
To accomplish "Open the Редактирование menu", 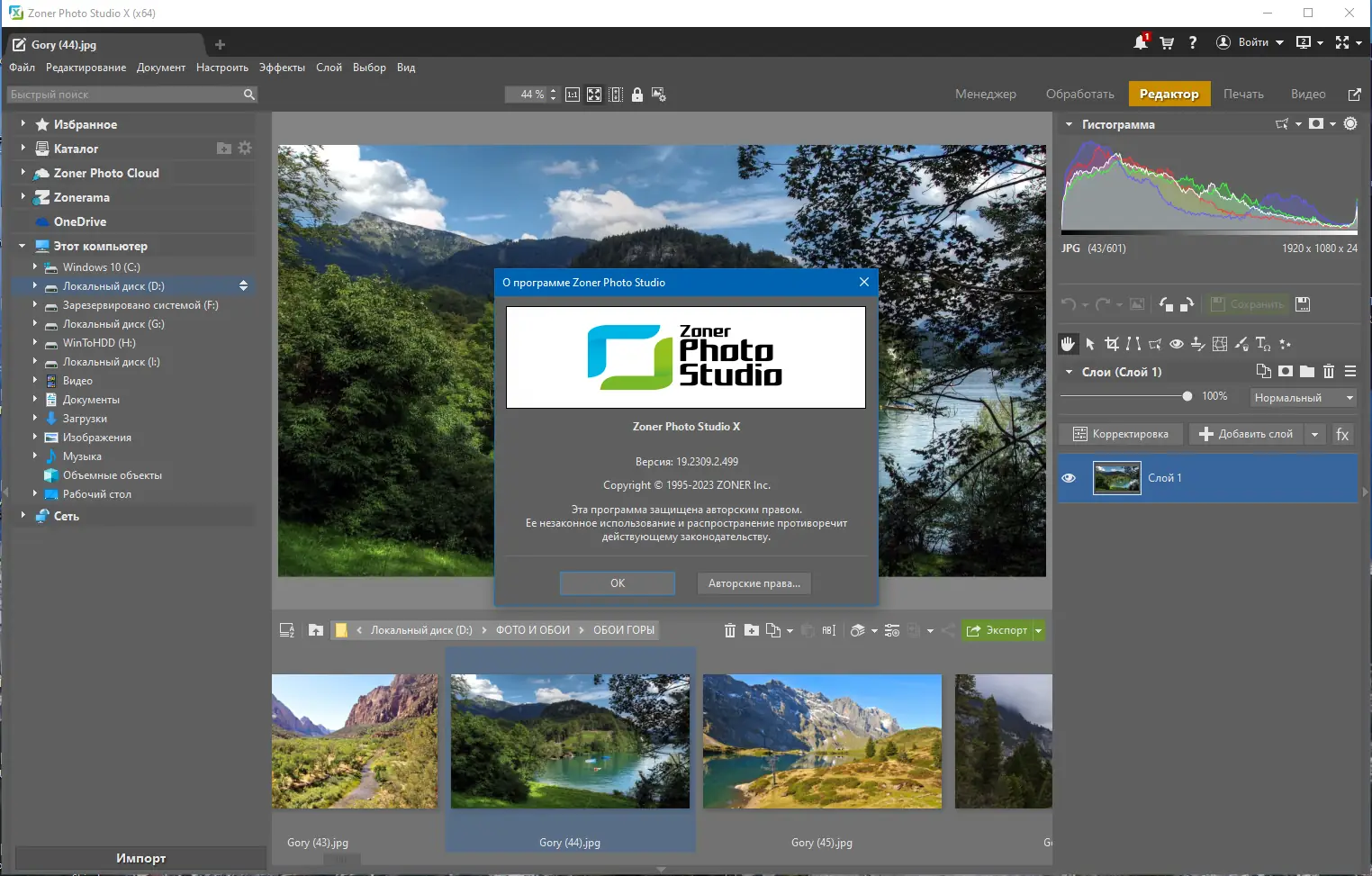I will pos(86,68).
